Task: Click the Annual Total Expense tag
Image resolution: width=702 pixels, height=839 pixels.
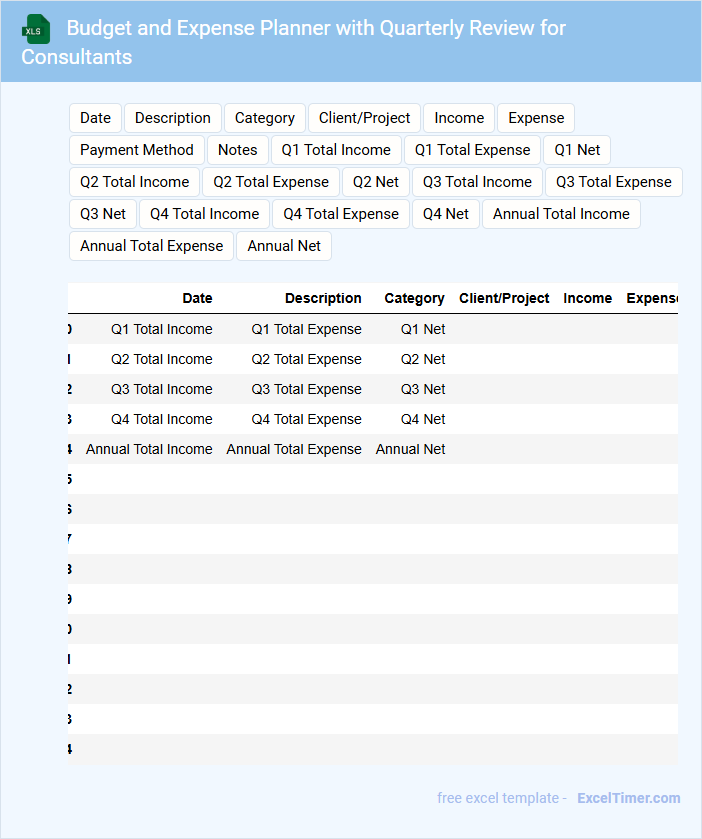Action: pos(151,246)
